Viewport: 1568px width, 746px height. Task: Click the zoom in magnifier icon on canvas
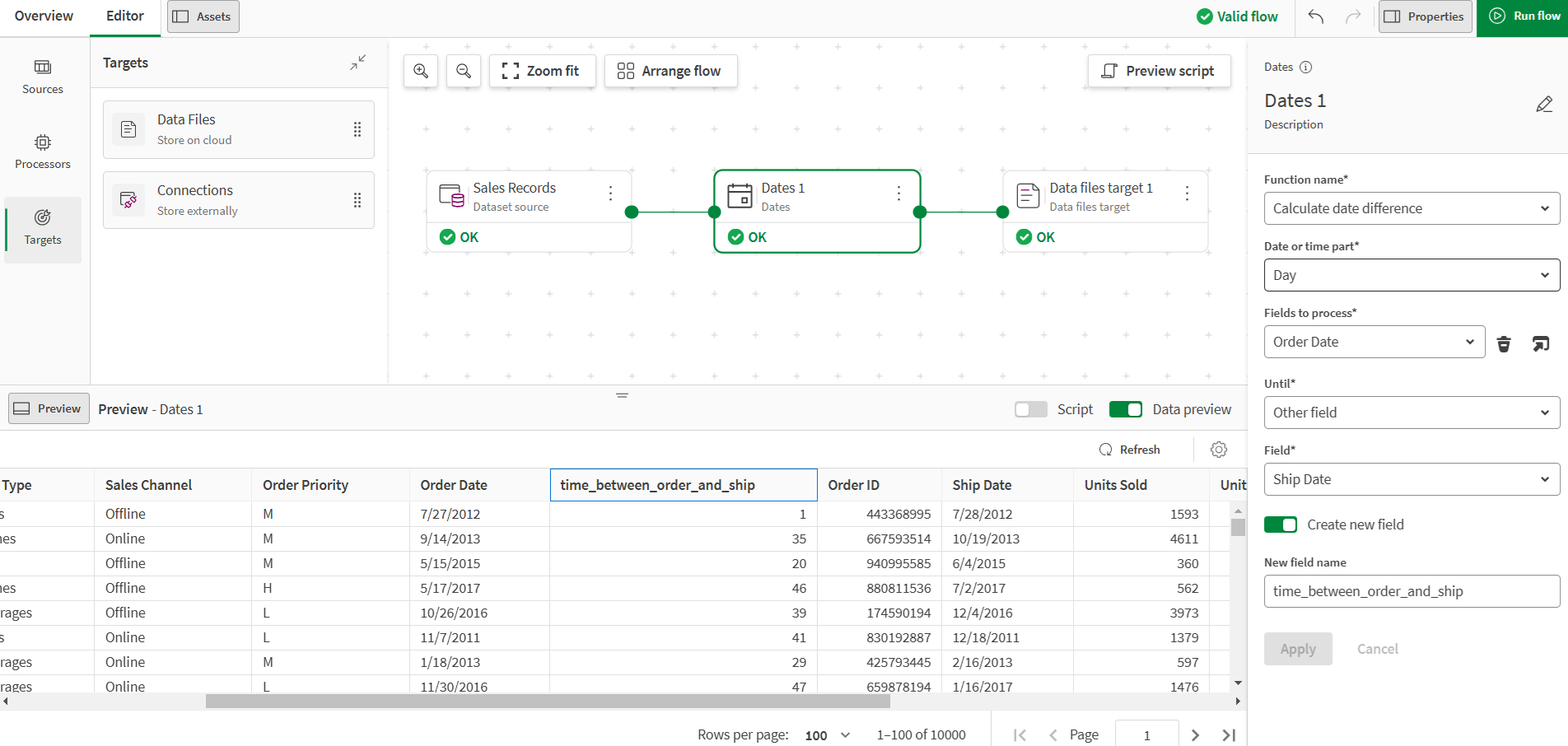pos(421,71)
